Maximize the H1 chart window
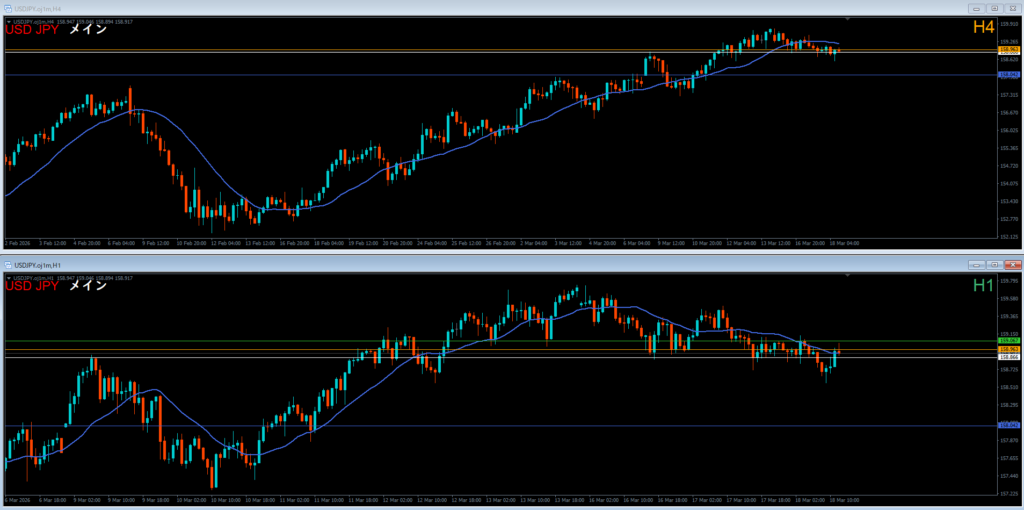 pos(994,264)
